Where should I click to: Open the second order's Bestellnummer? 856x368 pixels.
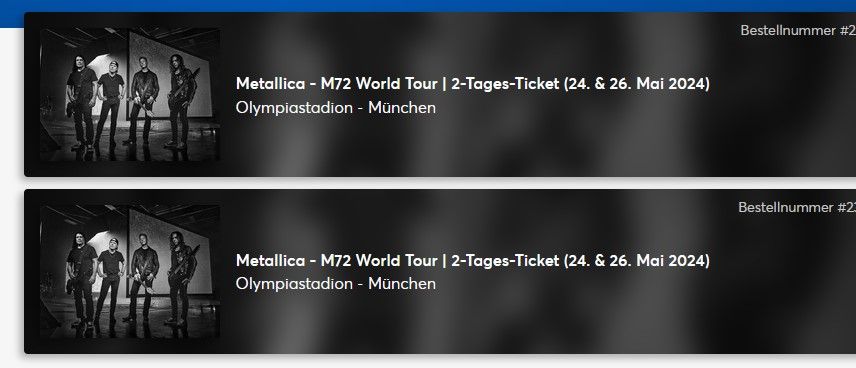tap(796, 207)
